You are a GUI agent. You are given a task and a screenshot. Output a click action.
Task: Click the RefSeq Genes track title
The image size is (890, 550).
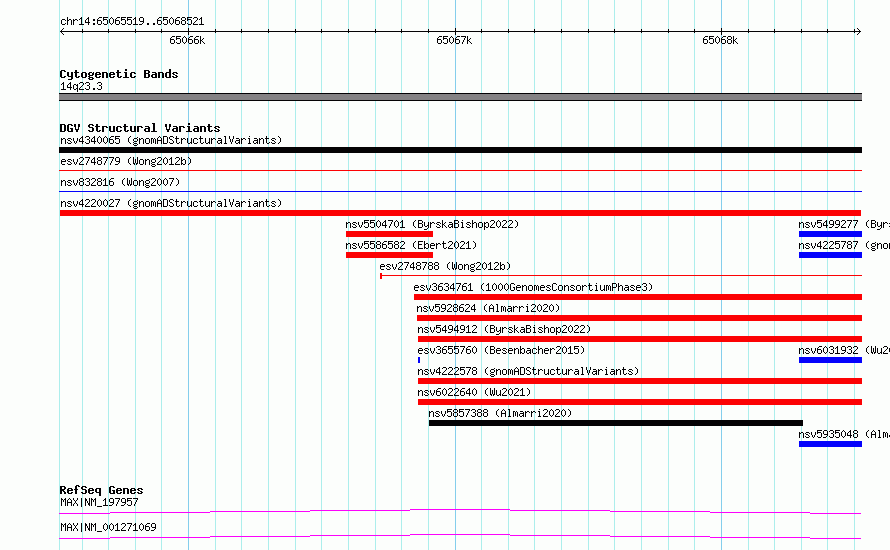101,490
